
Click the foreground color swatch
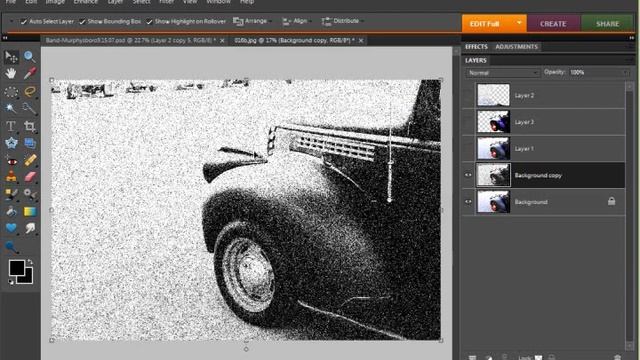[16, 268]
